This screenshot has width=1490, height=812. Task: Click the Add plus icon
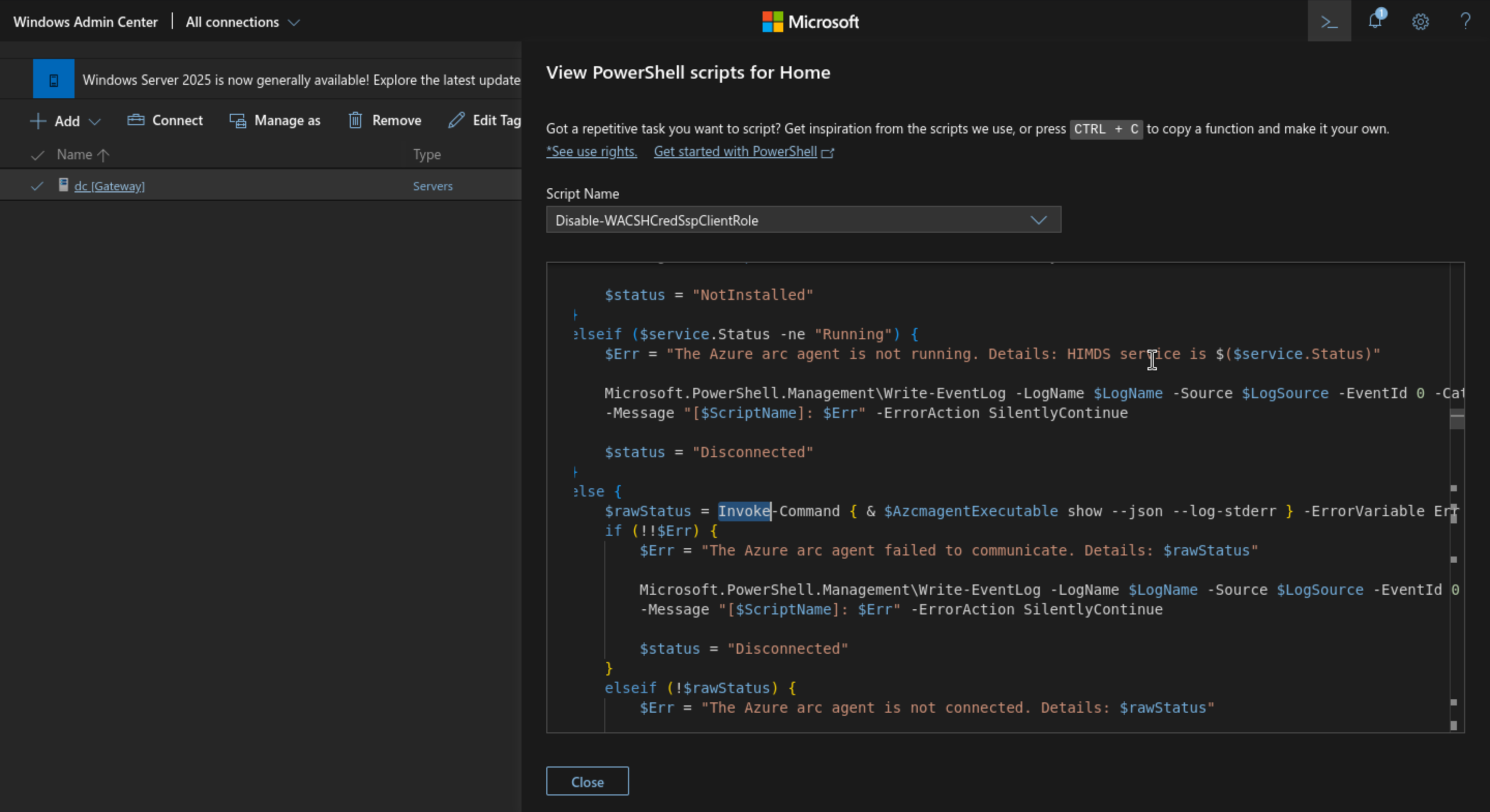point(38,121)
